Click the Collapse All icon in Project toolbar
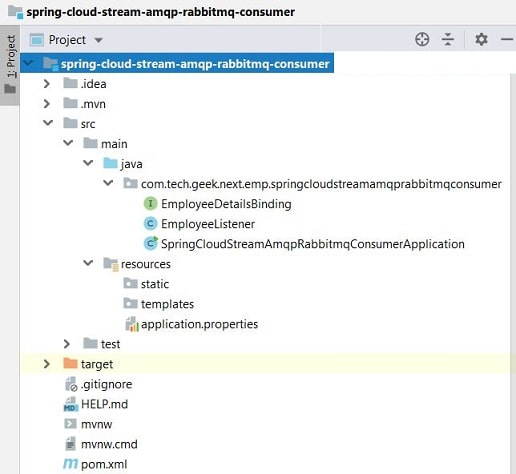The width and height of the screenshot is (516, 474). pos(448,40)
